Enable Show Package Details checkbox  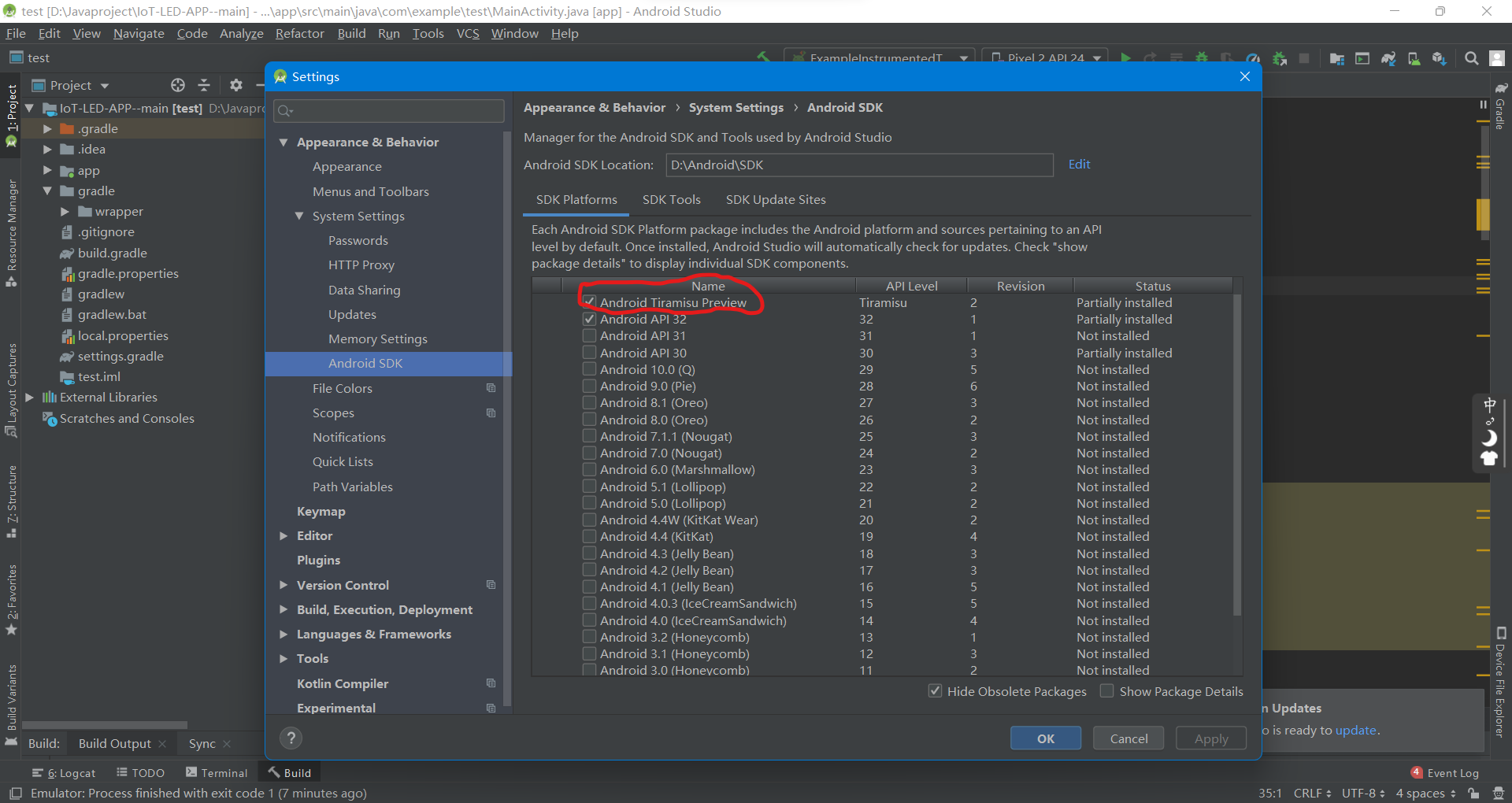1106,691
